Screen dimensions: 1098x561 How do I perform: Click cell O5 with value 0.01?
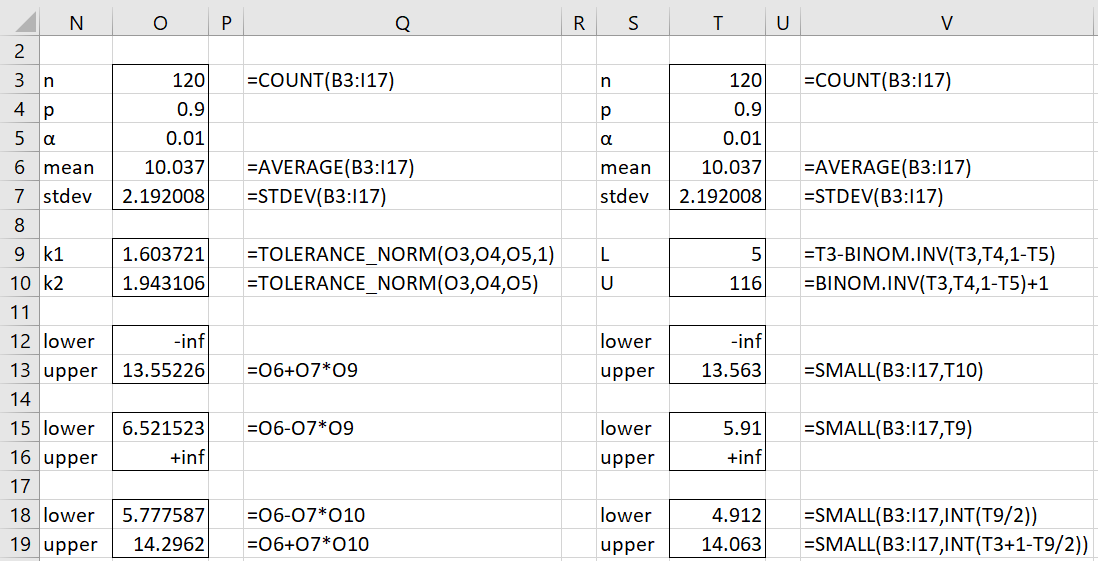tap(160, 138)
